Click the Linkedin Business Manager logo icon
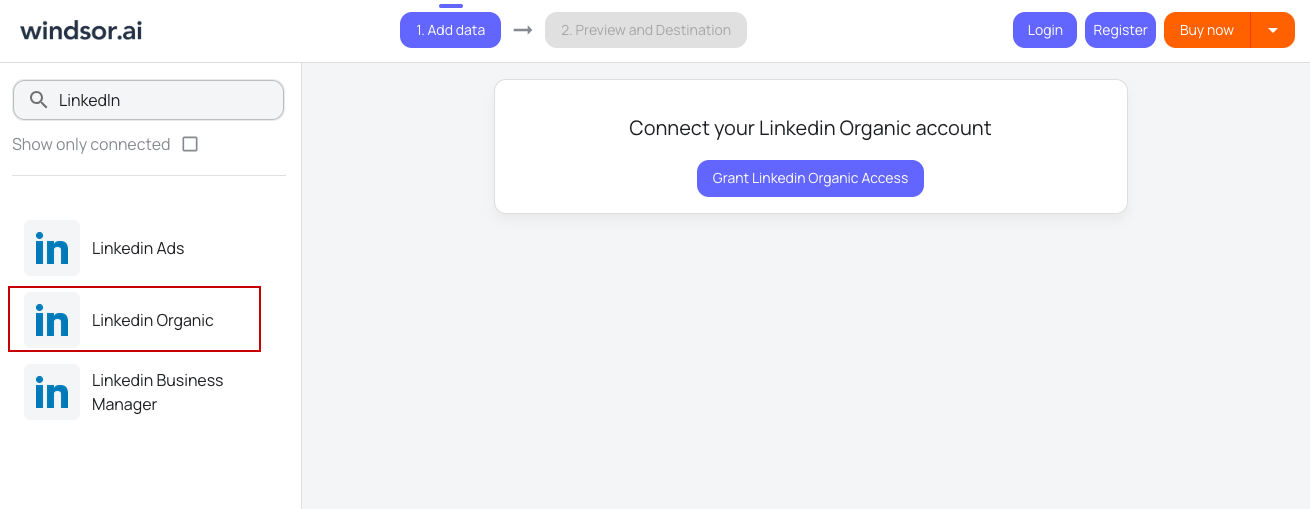1310x509 pixels. coord(52,392)
